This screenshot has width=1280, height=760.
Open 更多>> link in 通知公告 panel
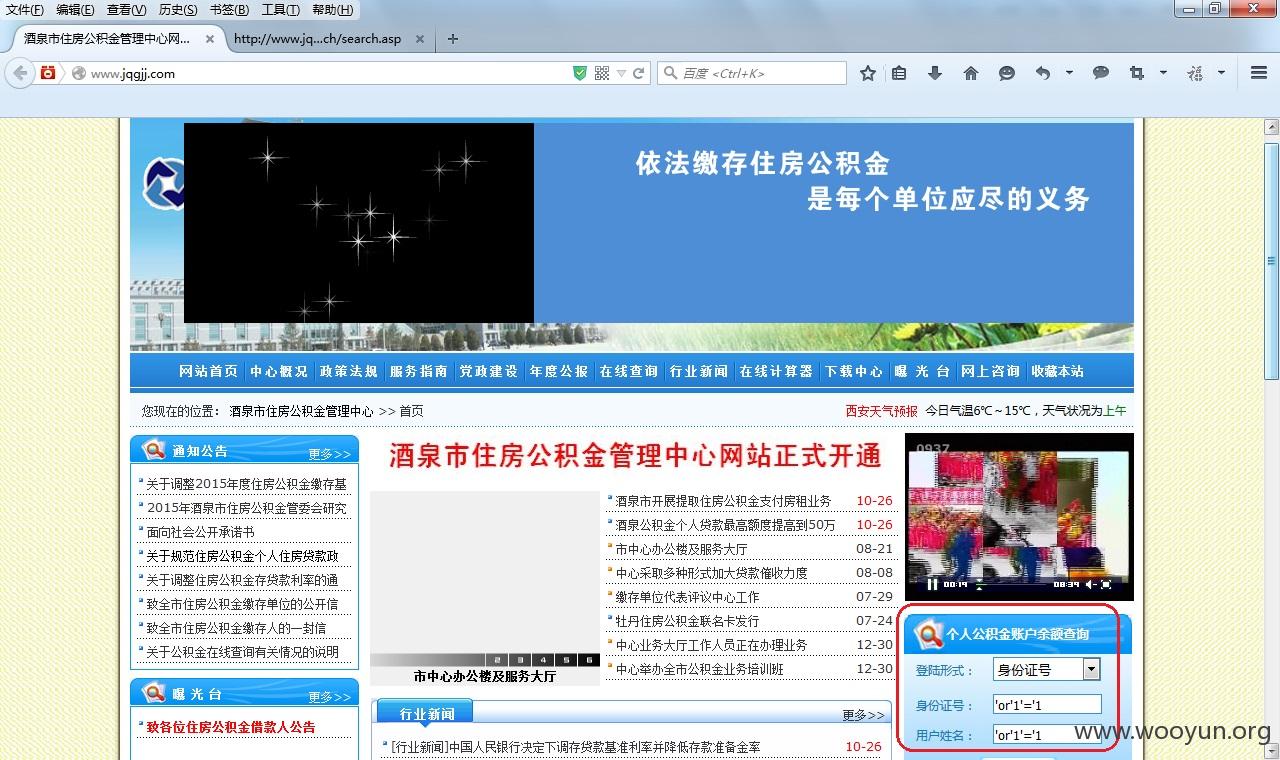pyautogui.click(x=330, y=454)
